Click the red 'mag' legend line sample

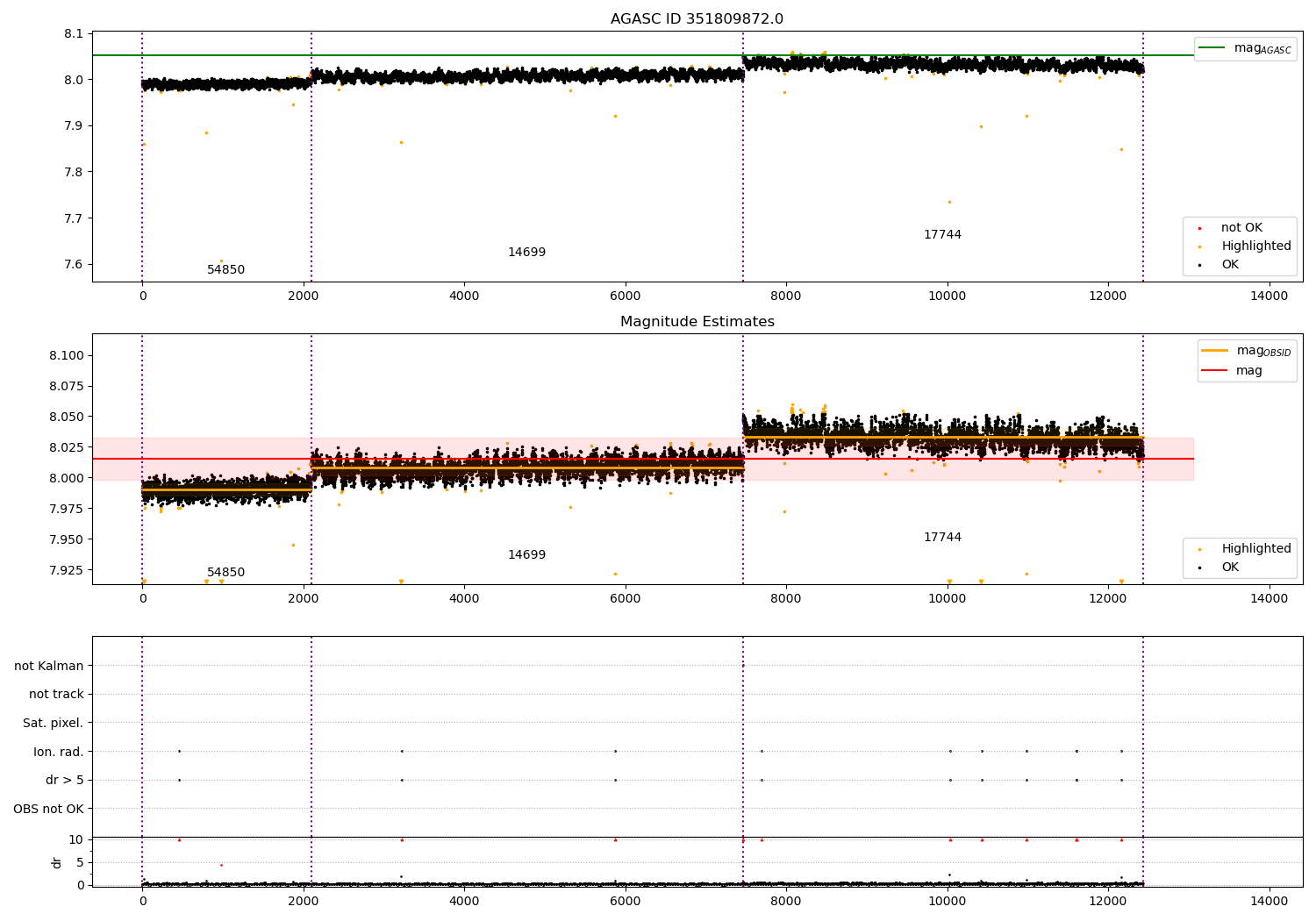1215,370
